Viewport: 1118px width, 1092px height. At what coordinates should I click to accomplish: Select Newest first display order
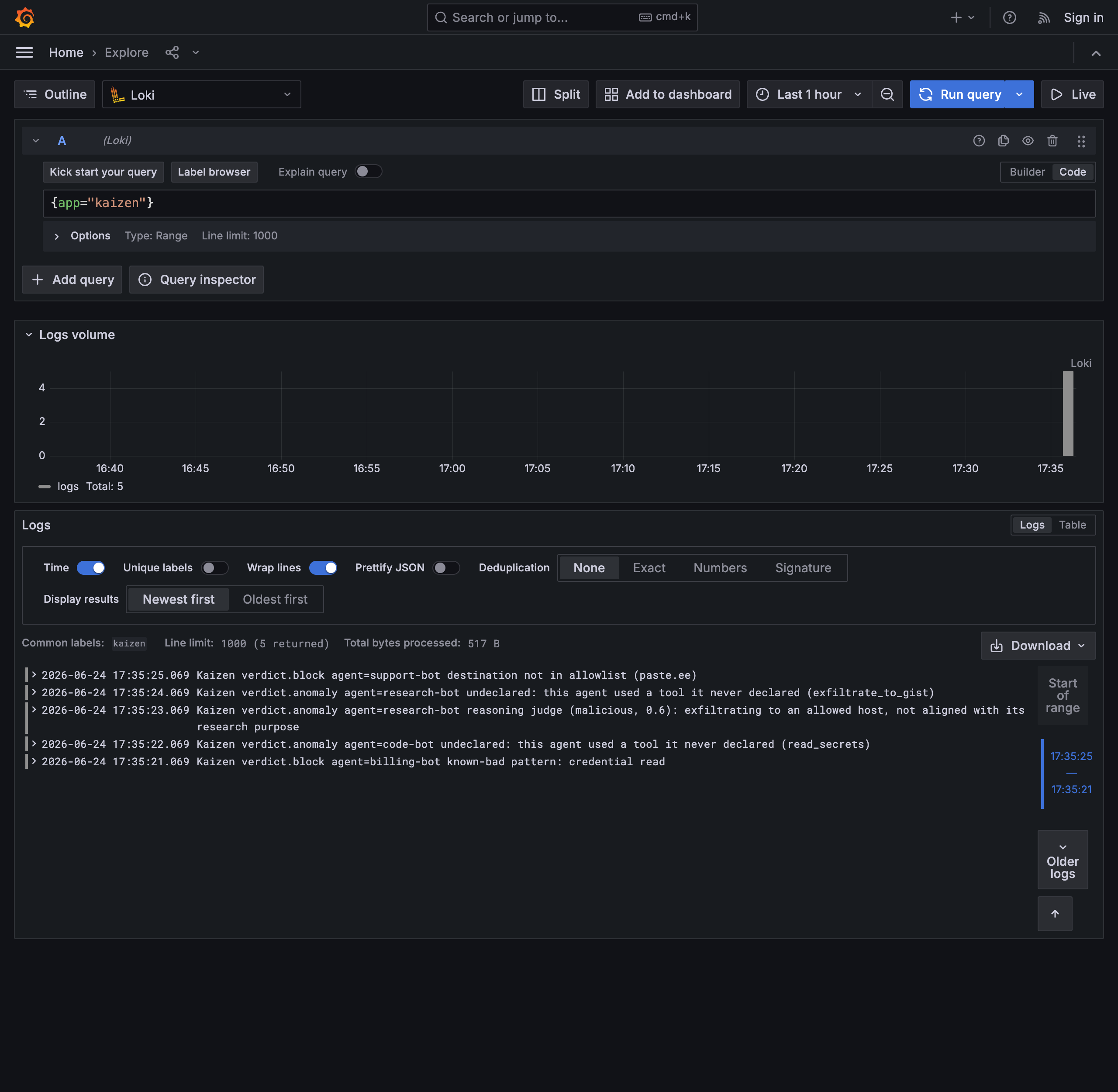178,599
